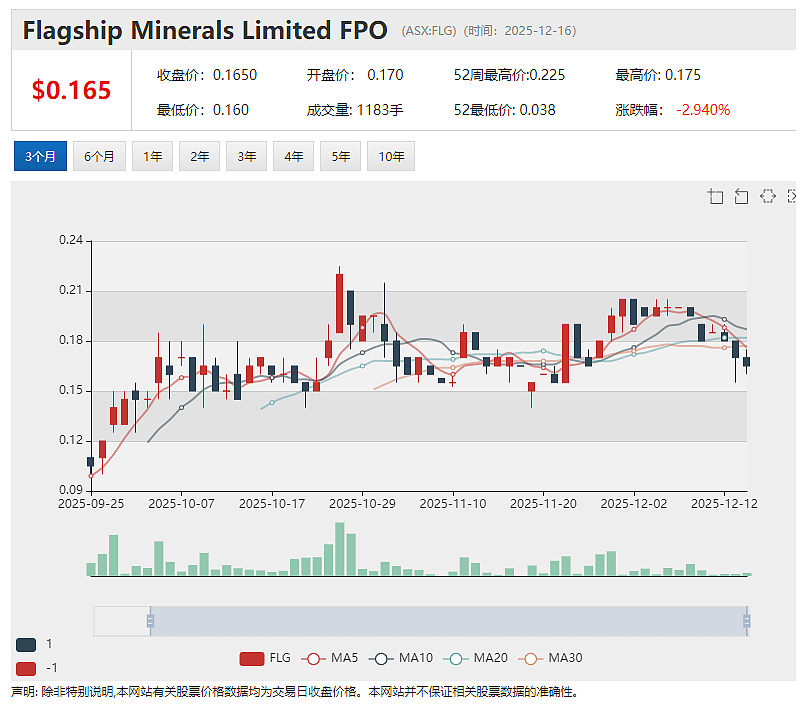Click the (ASX:FLG) ticker label

coord(429,31)
